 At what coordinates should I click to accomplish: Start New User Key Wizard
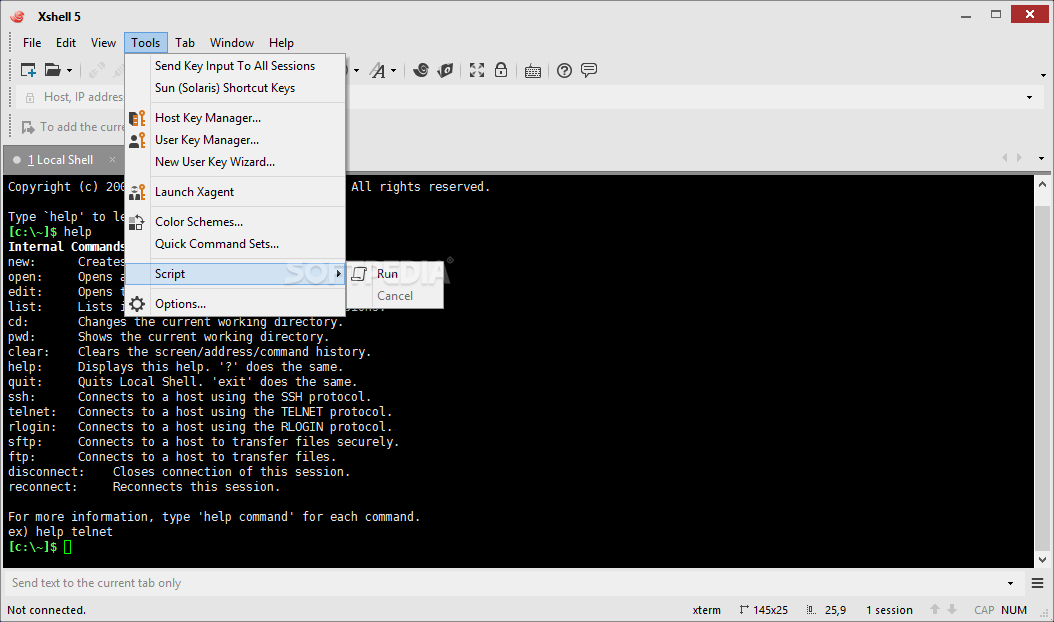235,162
